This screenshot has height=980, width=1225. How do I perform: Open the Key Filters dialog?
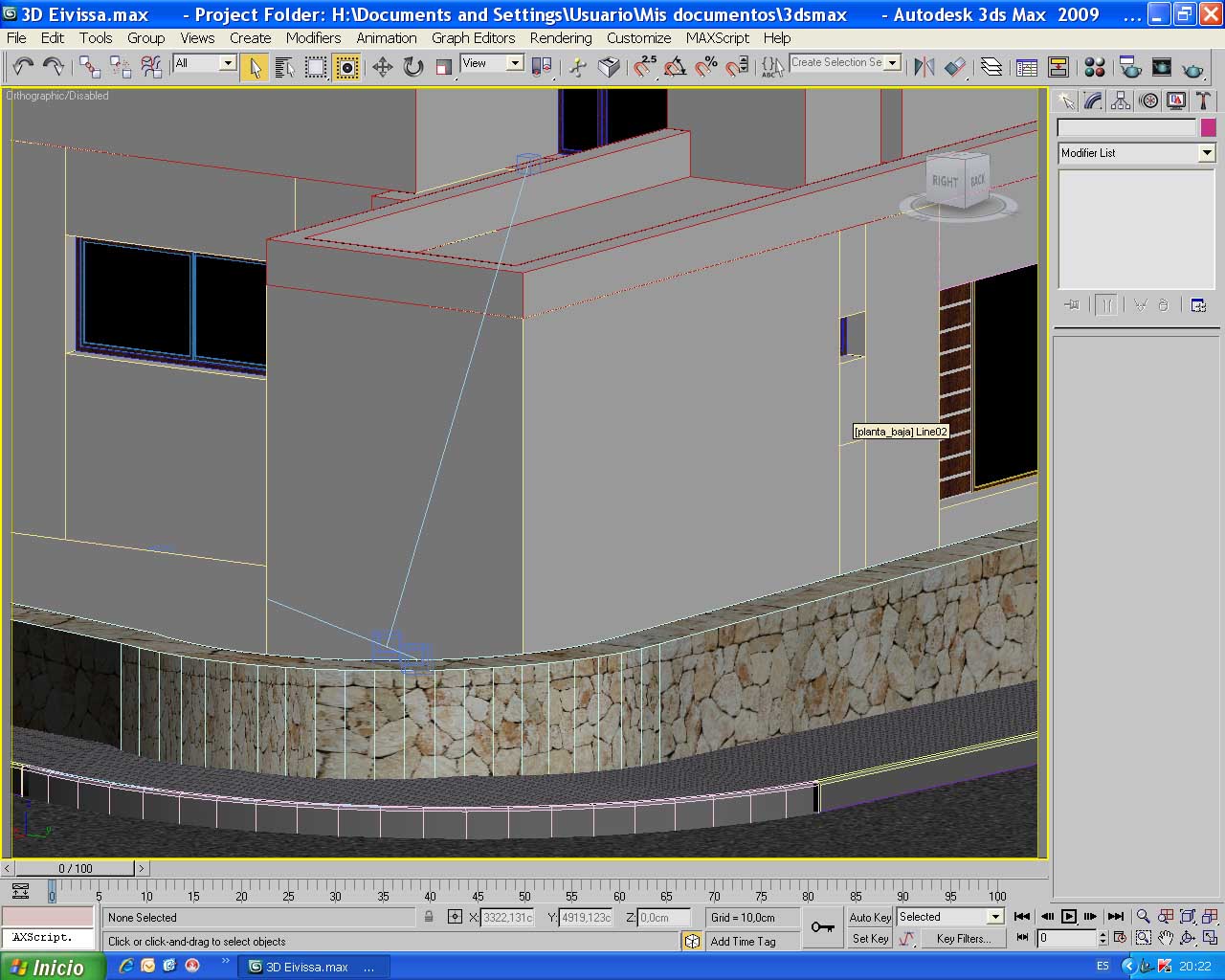(x=963, y=939)
